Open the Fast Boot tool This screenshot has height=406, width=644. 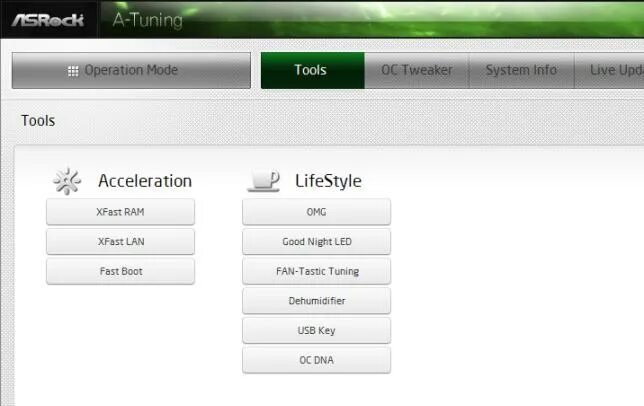tap(120, 271)
